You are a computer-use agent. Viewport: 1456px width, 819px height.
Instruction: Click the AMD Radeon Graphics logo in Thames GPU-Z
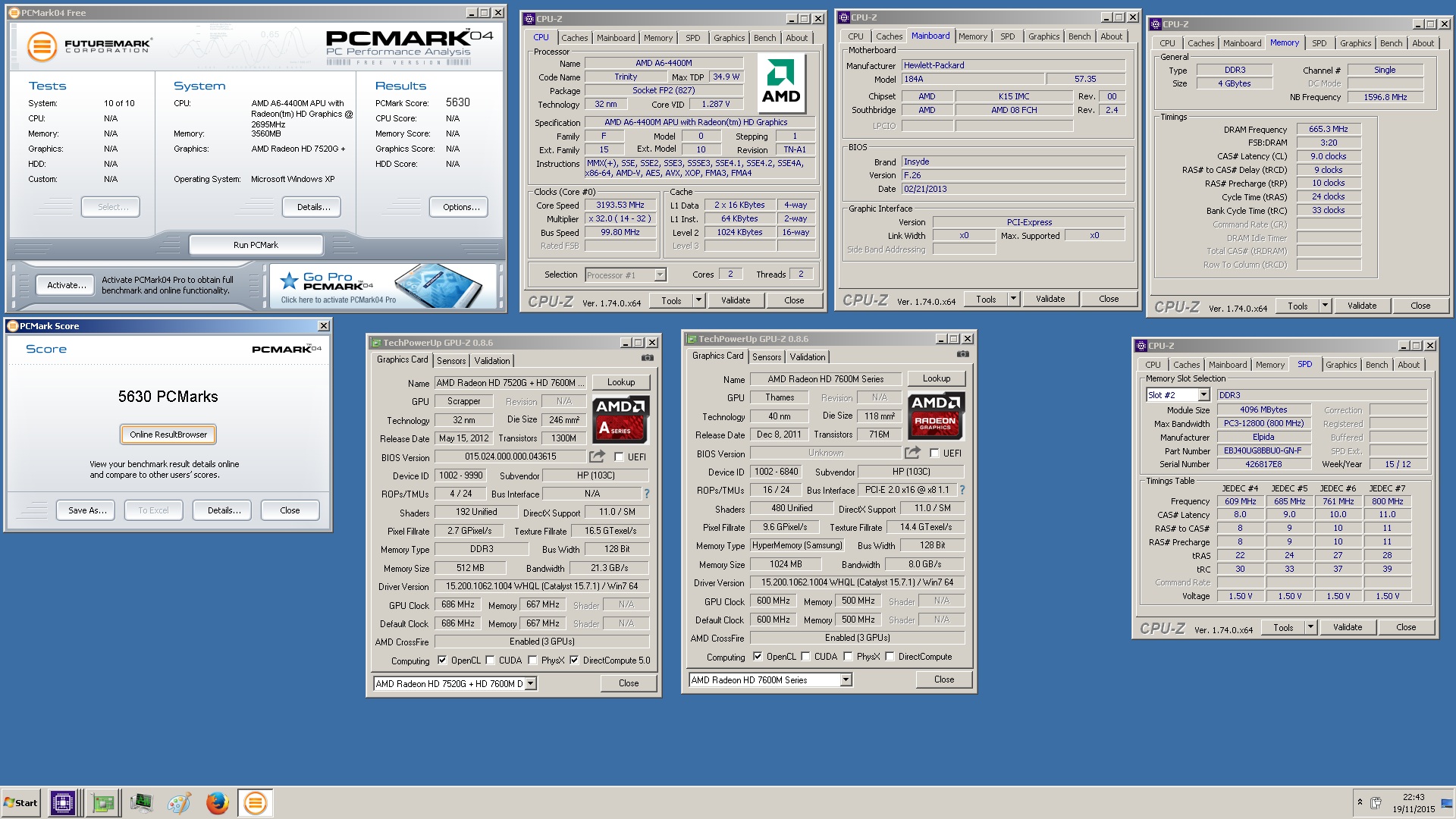click(x=936, y=416)
